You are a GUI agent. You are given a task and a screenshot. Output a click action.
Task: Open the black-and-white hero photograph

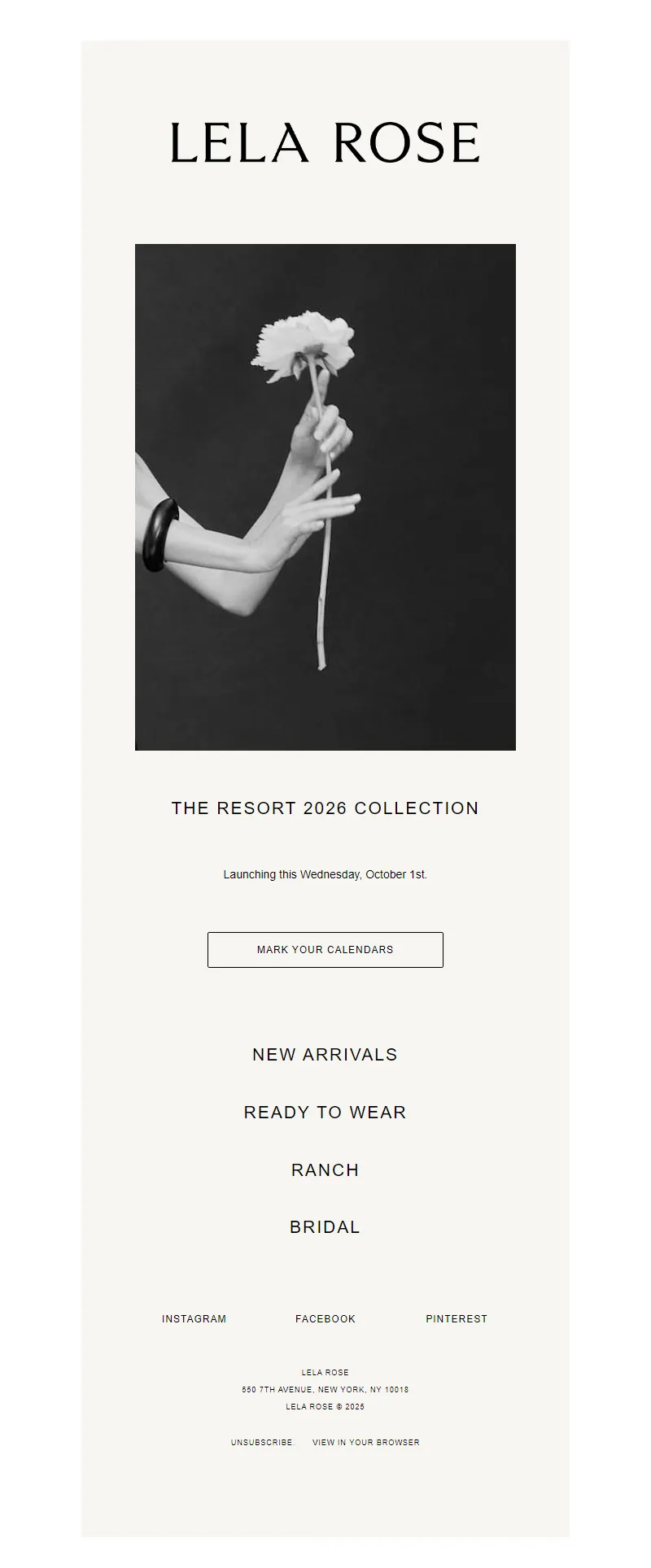click(325, 497)
